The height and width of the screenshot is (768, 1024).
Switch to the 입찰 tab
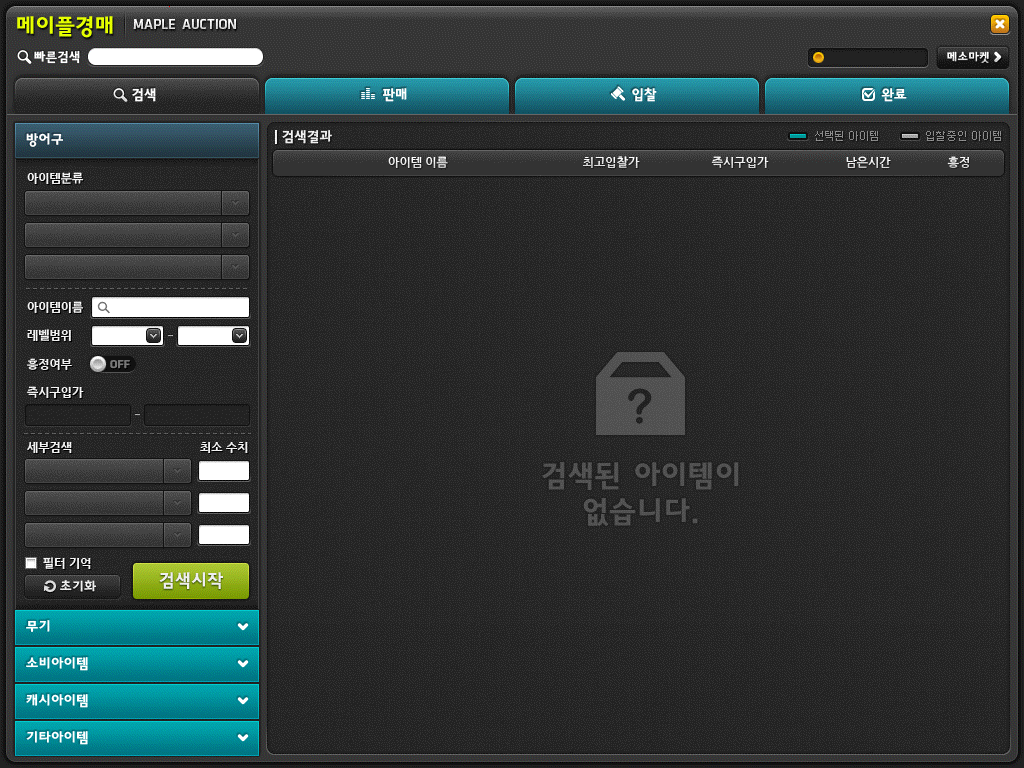coord(637,95)
